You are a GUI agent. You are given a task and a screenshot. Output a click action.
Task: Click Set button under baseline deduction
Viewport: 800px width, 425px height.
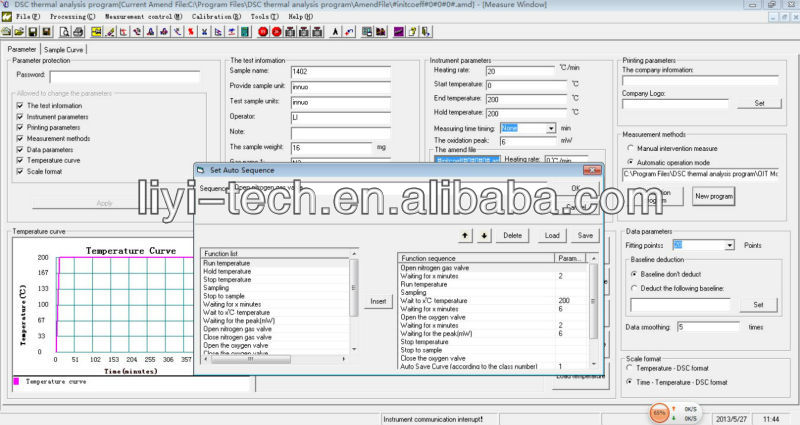pyautogui.click(x=758, y=305)
